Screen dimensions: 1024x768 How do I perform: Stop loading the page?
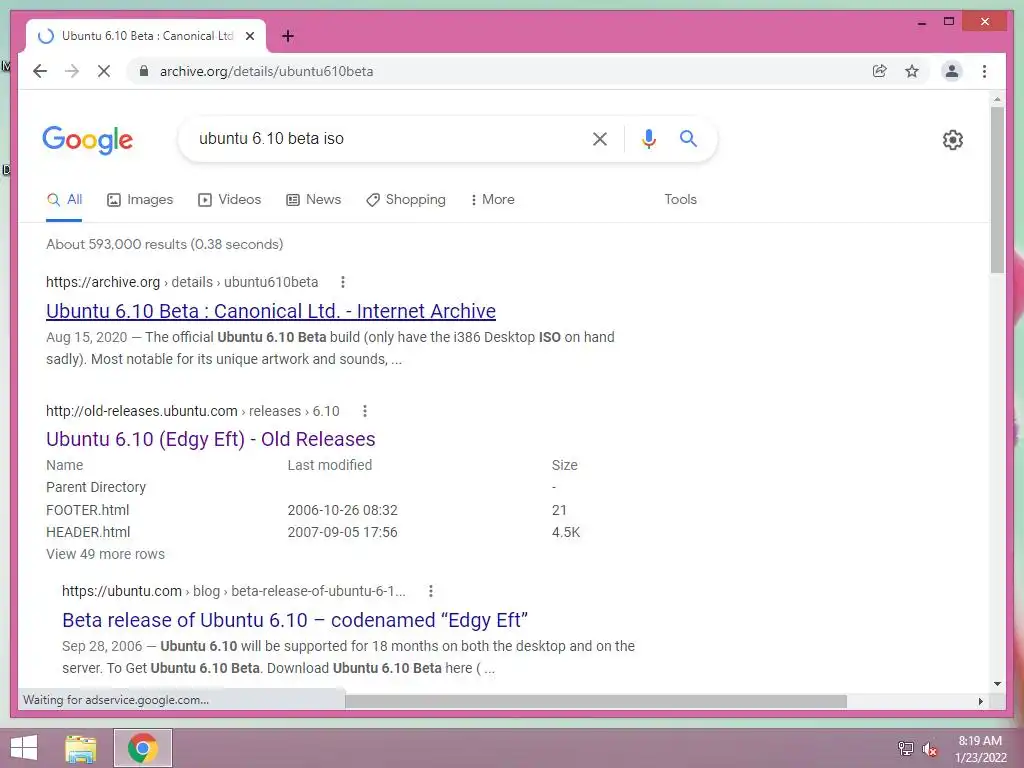(104, 71)
